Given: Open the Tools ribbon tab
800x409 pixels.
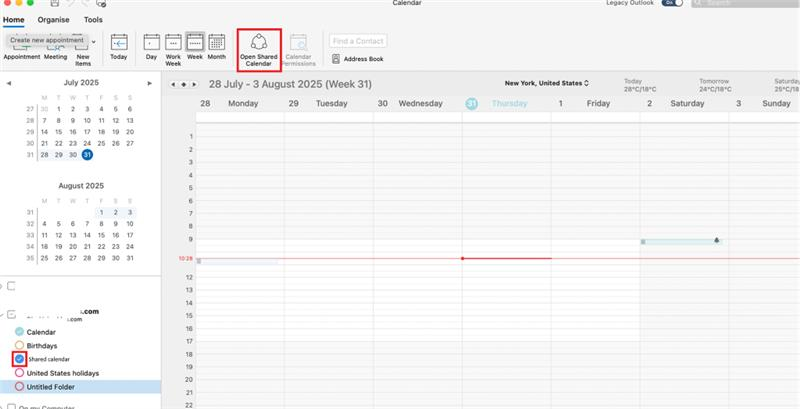Looking at the screenshot, I should [x=93, y=20].
